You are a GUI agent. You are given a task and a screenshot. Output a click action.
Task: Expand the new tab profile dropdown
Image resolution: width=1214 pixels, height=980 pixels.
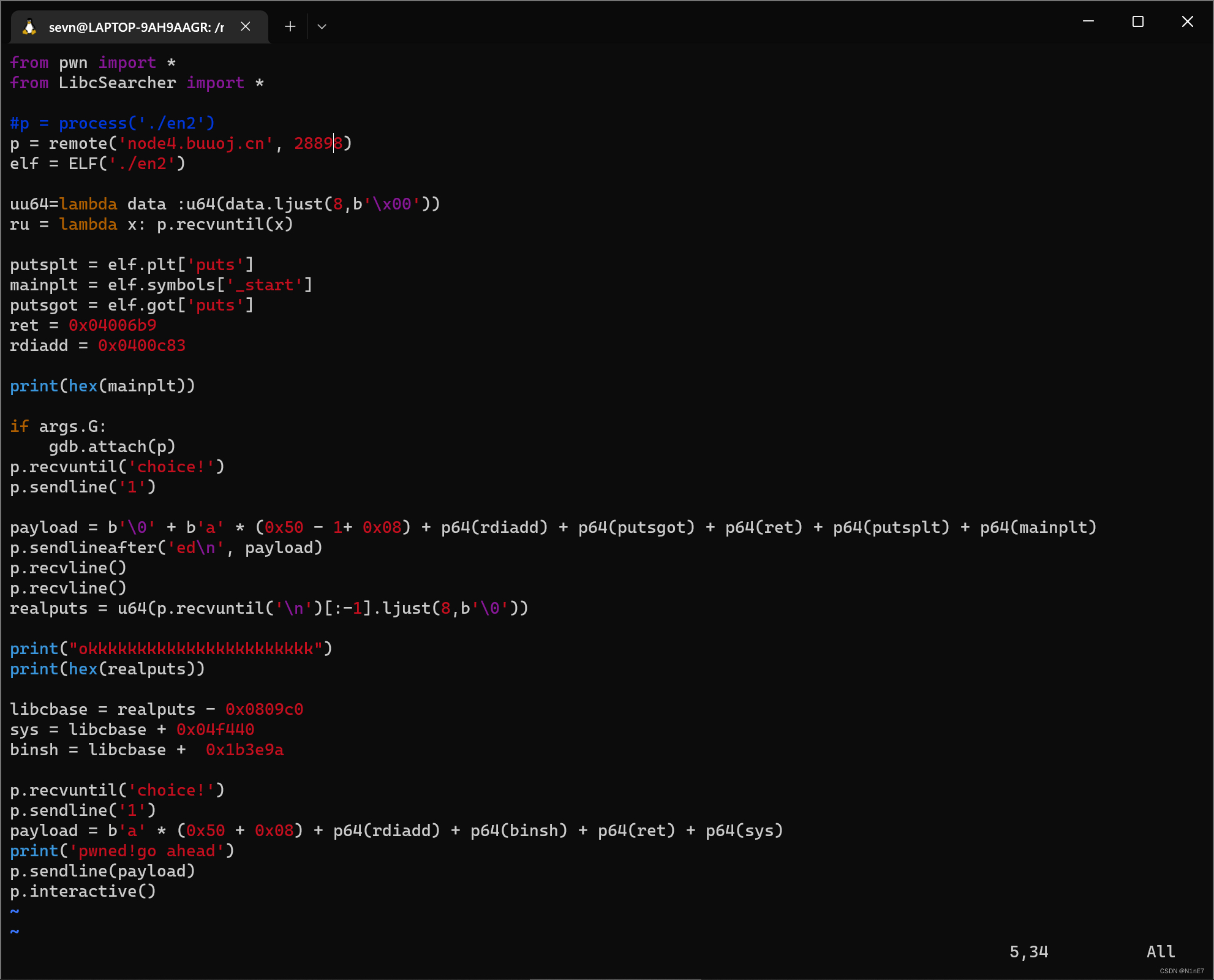click(322, 26)
